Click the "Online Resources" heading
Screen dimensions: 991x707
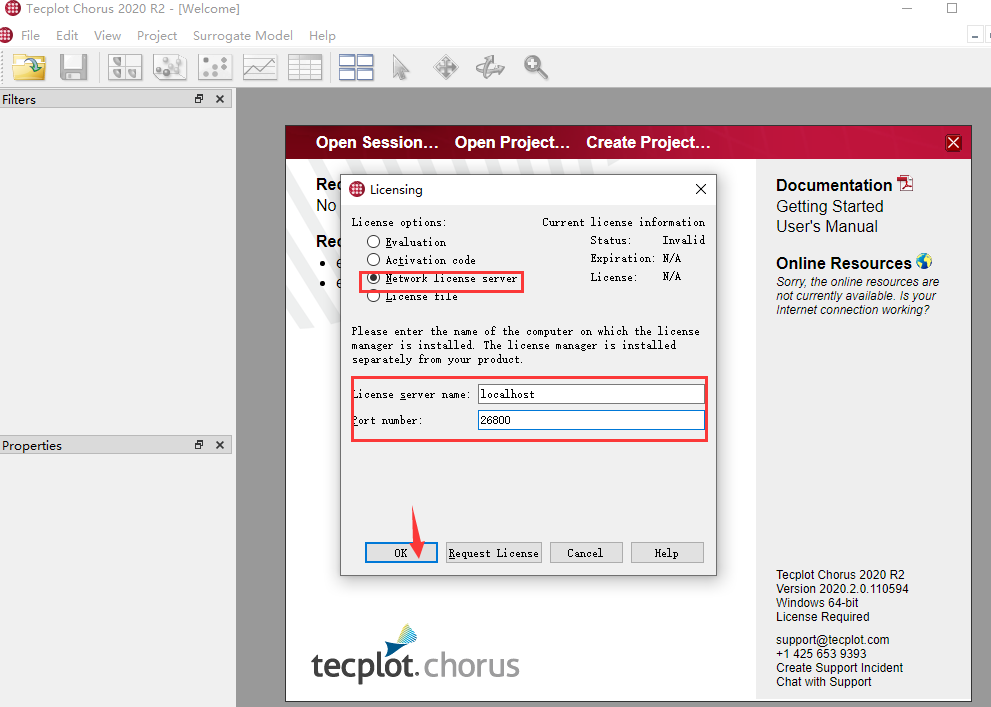pyautogui.click(x=844, y=263)
